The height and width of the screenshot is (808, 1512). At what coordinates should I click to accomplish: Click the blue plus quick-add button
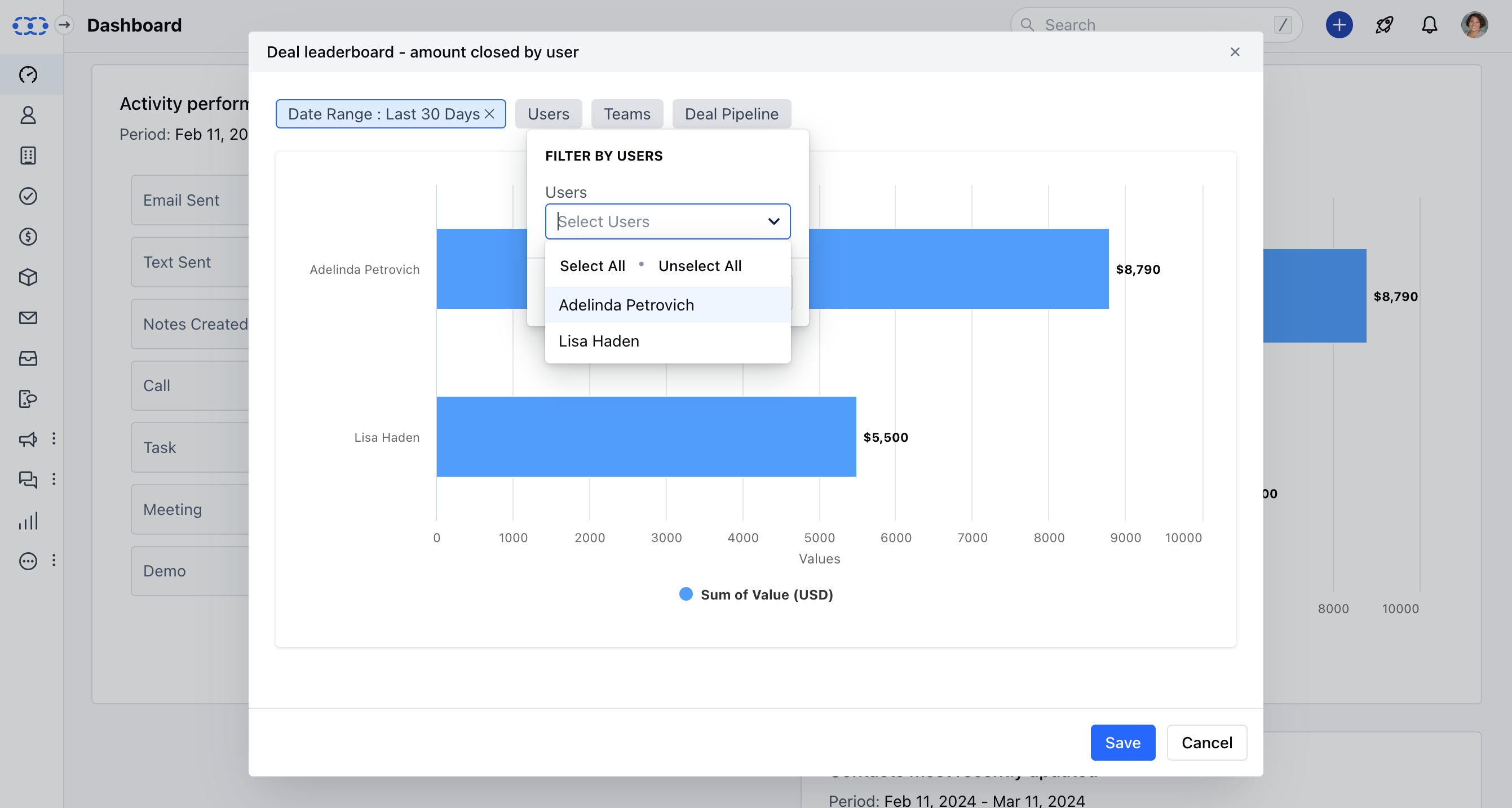1339,25
